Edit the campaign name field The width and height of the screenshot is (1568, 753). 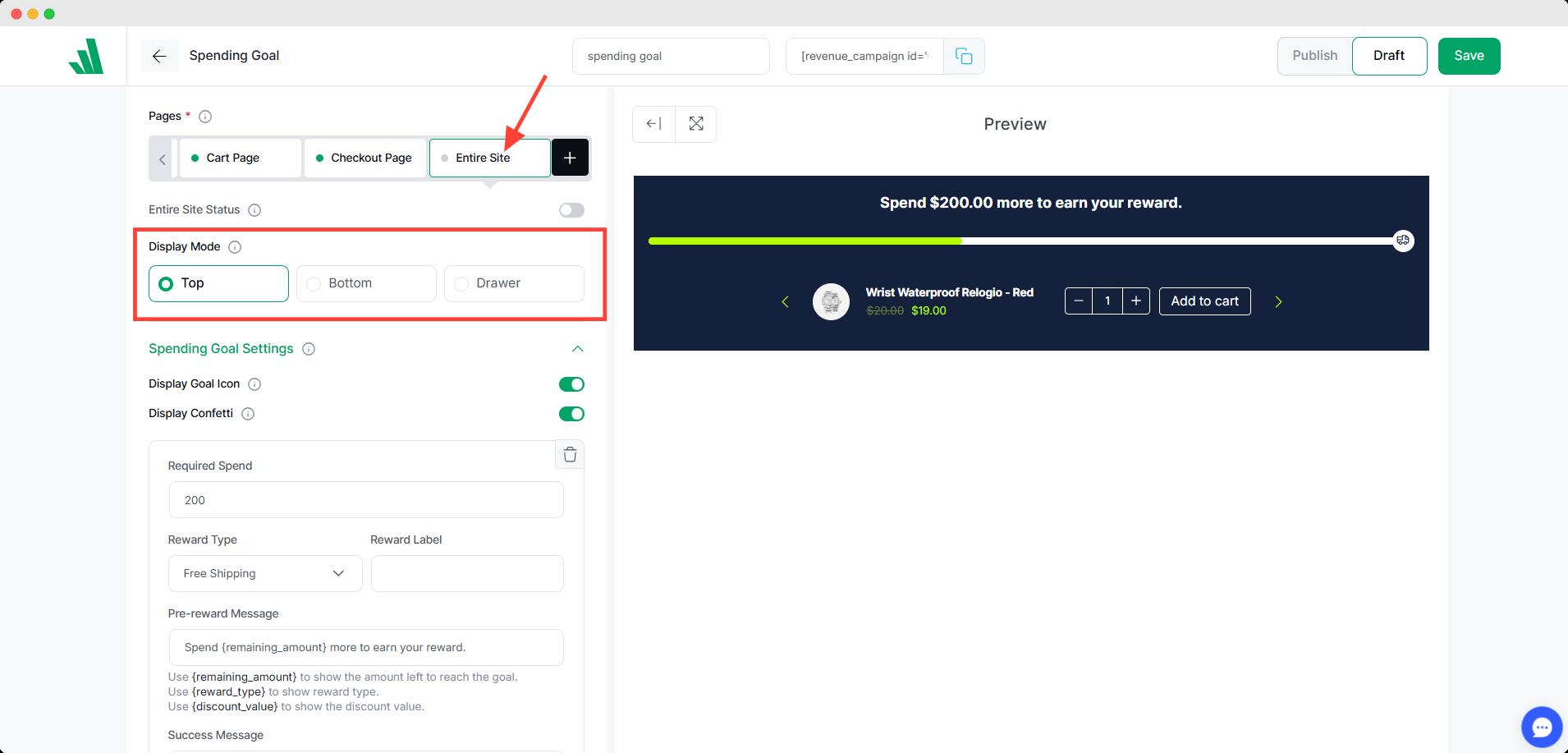click(x=671, y=56)
